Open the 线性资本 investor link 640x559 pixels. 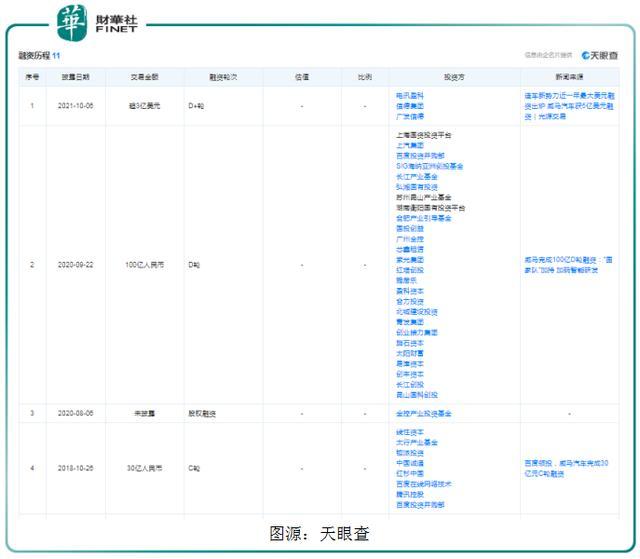tap(410, 432)
